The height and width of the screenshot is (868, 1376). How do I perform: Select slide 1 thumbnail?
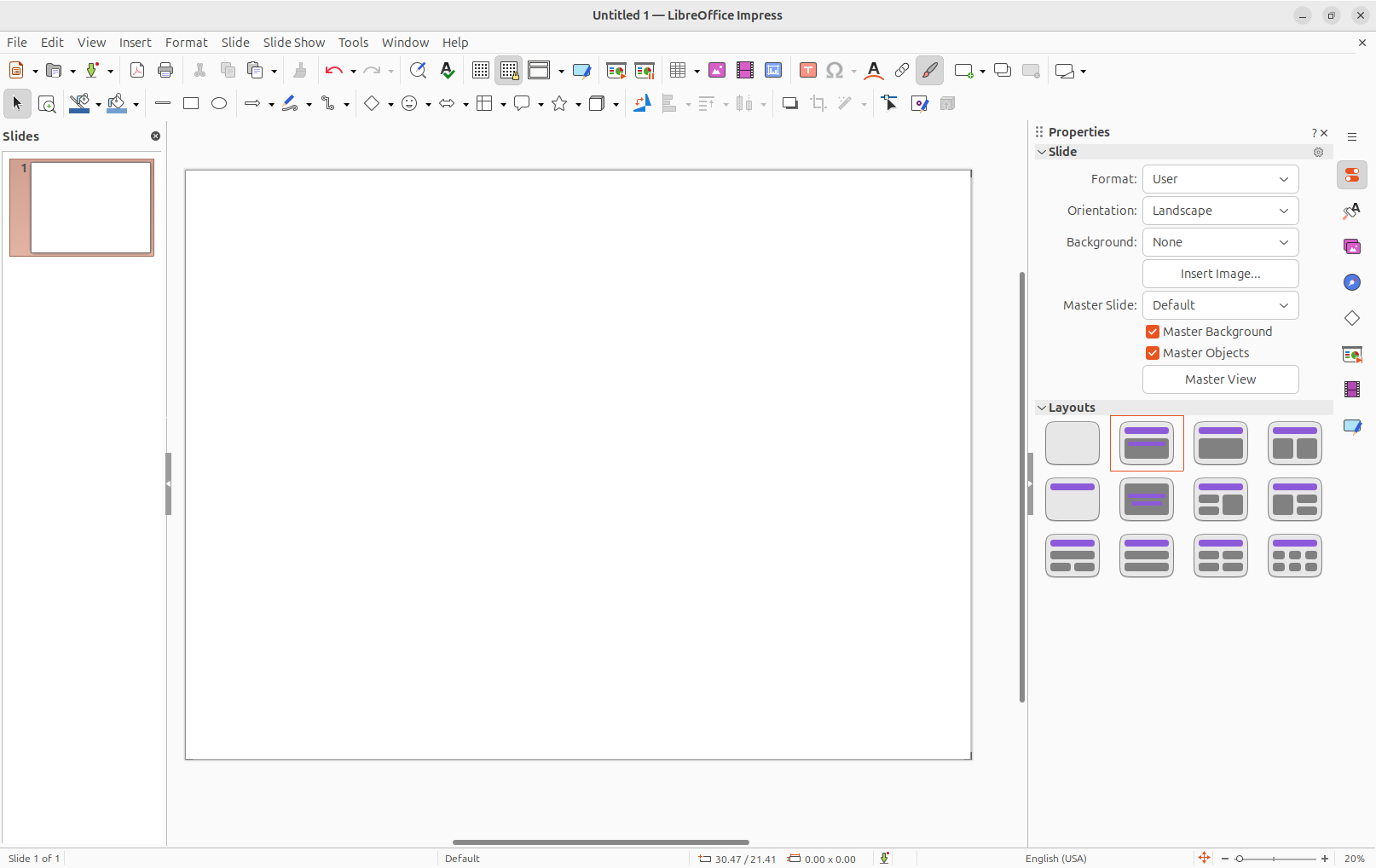(x=82, y=207)
